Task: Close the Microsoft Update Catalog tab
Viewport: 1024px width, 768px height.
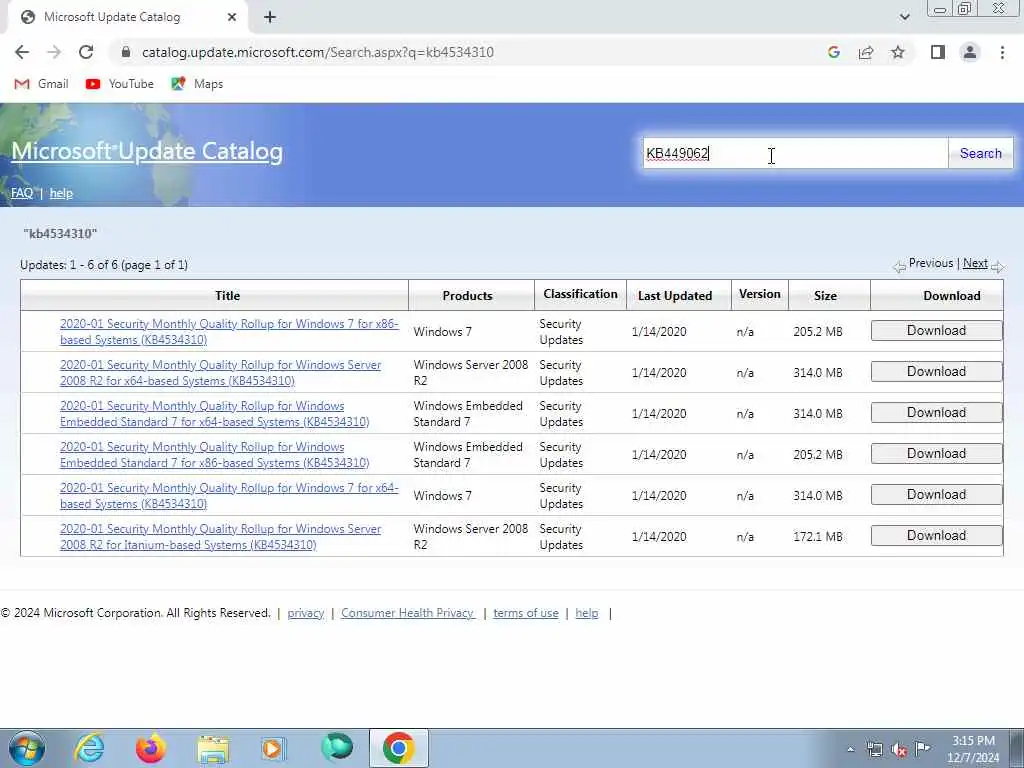Action: (x=232, y=18)
